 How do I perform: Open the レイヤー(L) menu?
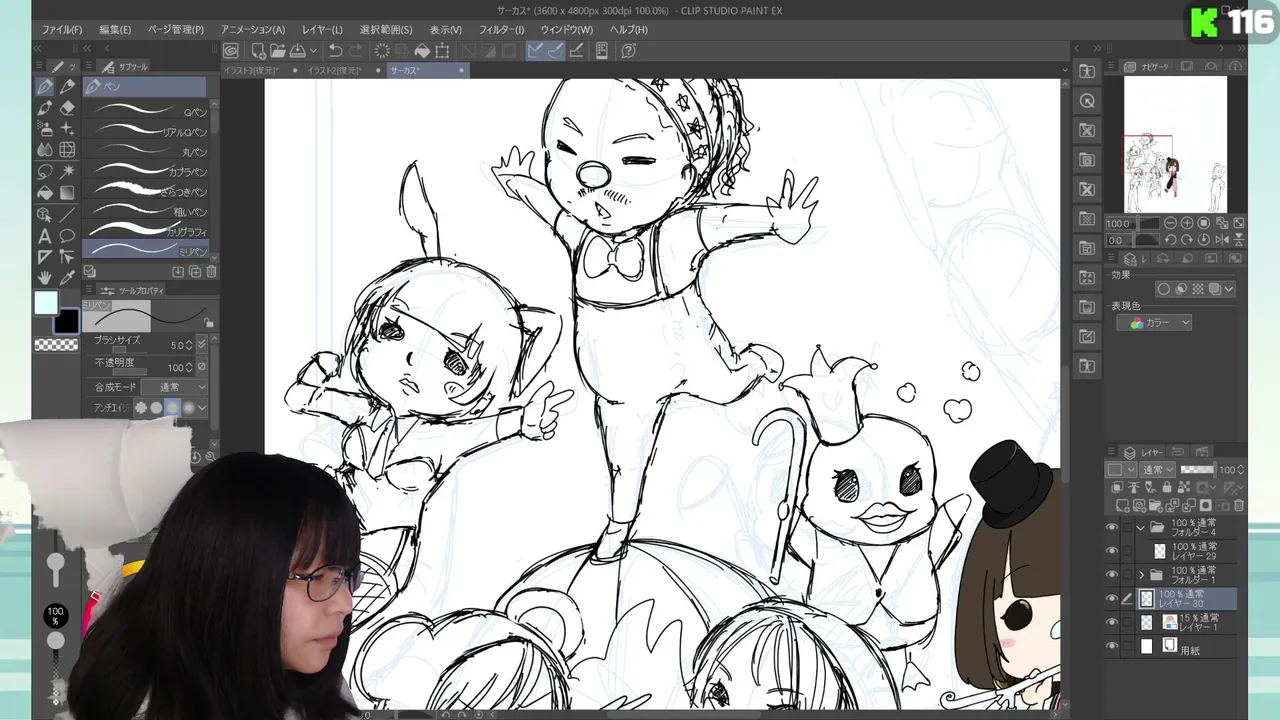(322, 30)
